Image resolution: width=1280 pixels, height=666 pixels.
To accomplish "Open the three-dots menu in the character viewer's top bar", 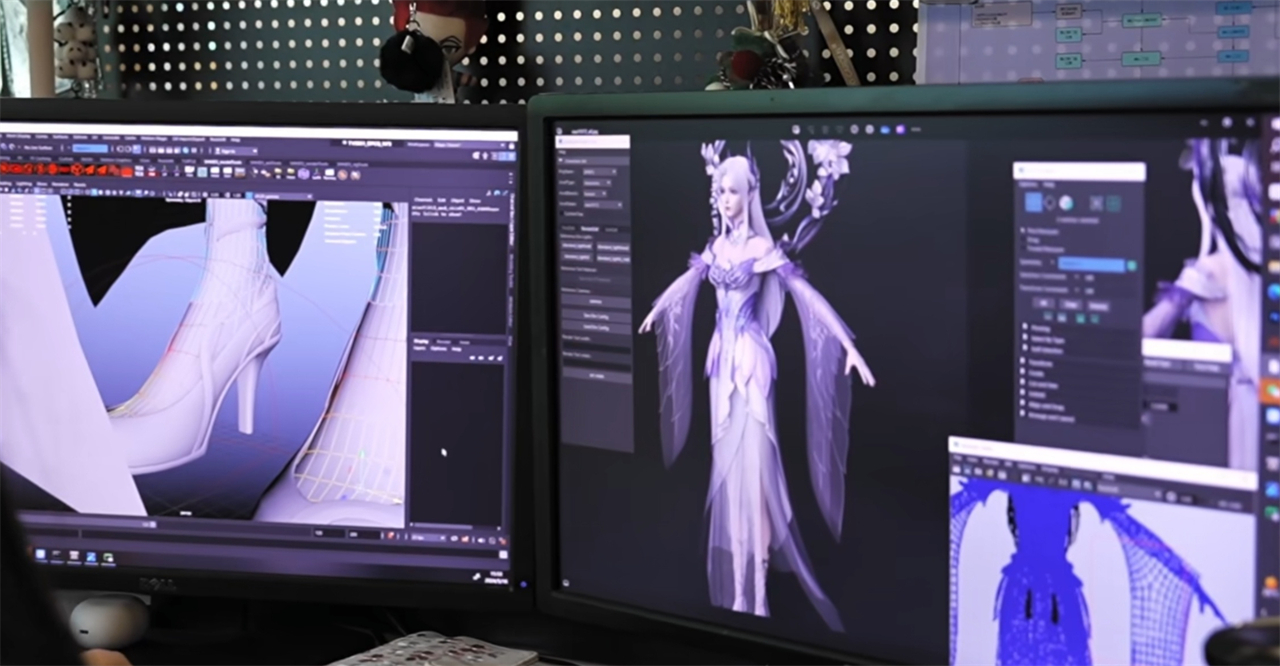I will tap(914, 129).
